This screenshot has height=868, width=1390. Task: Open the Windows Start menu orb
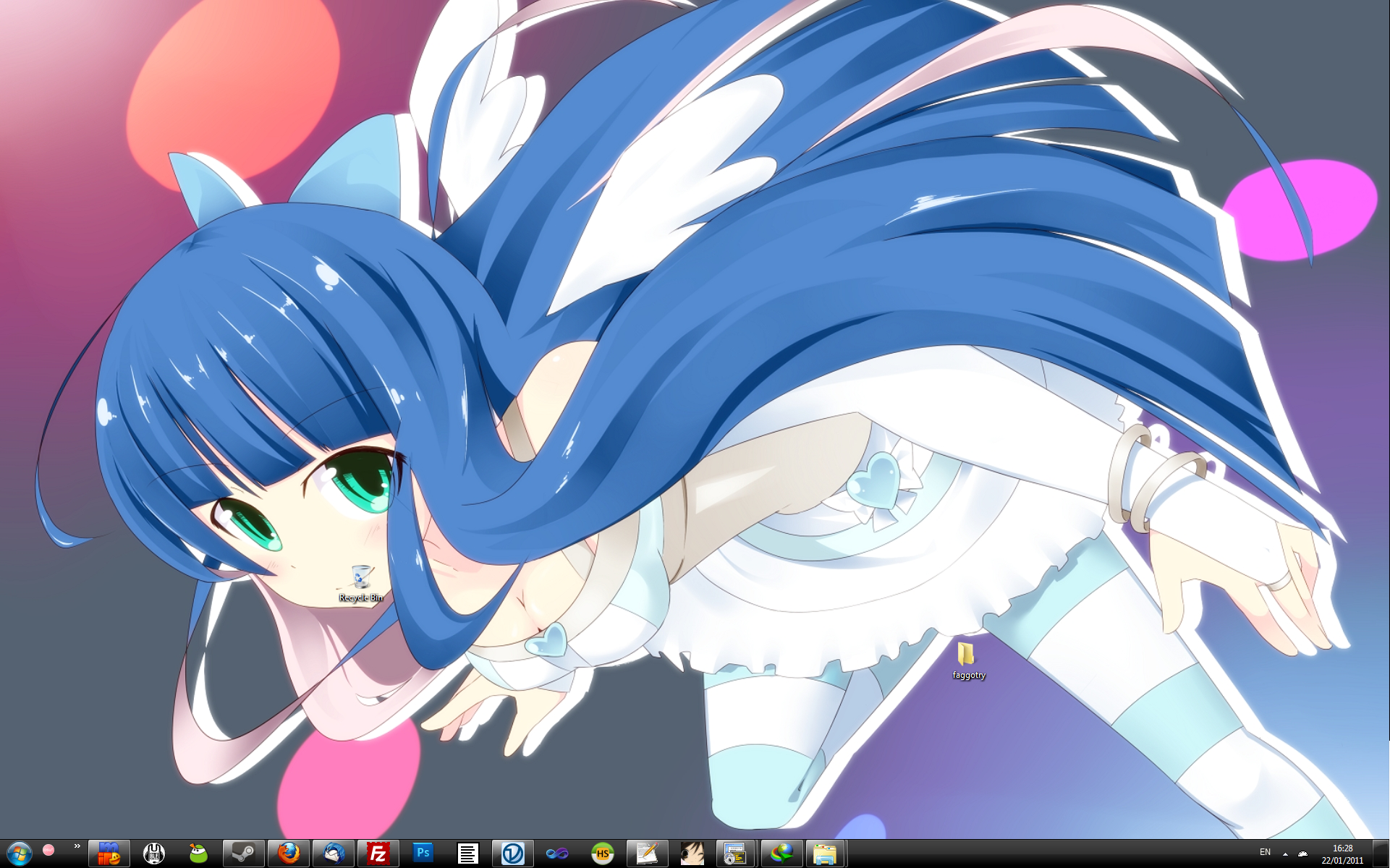[19, 854]
